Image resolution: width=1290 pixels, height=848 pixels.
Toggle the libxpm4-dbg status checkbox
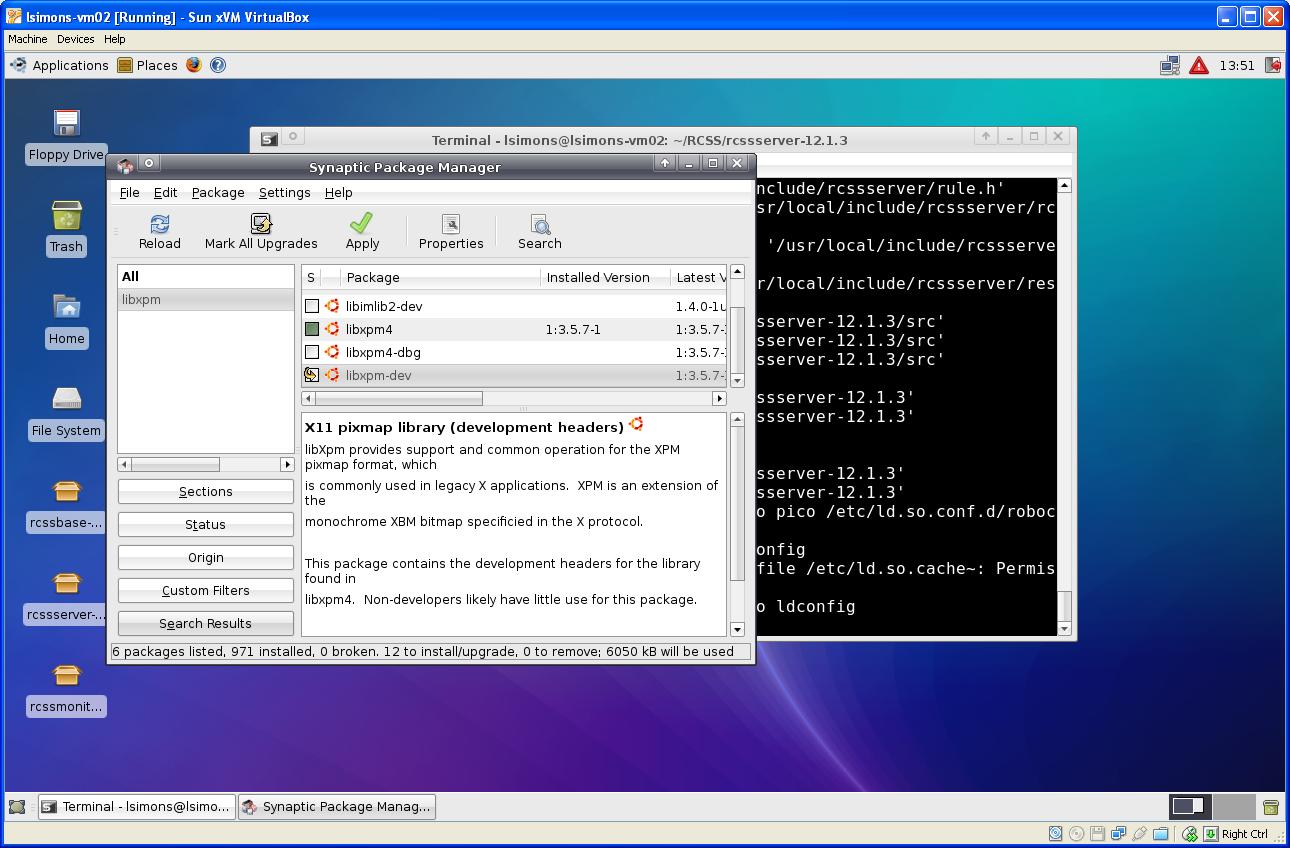(312, 352)
